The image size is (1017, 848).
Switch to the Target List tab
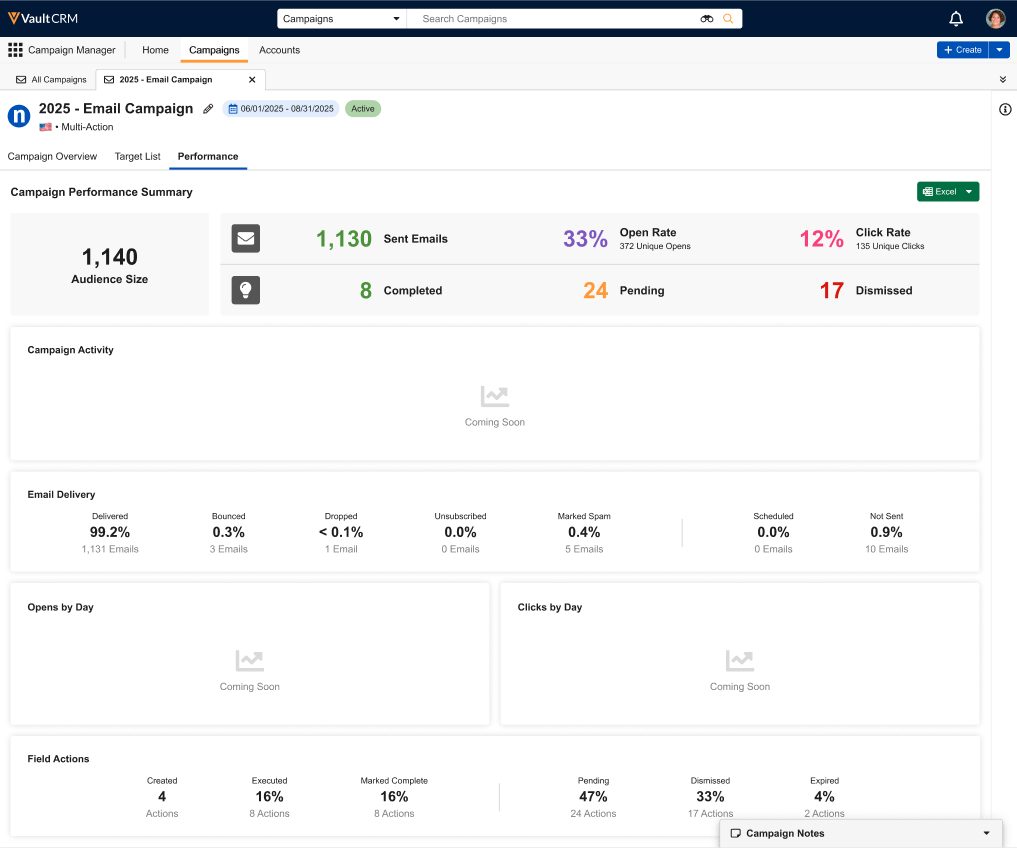point(137,157)
